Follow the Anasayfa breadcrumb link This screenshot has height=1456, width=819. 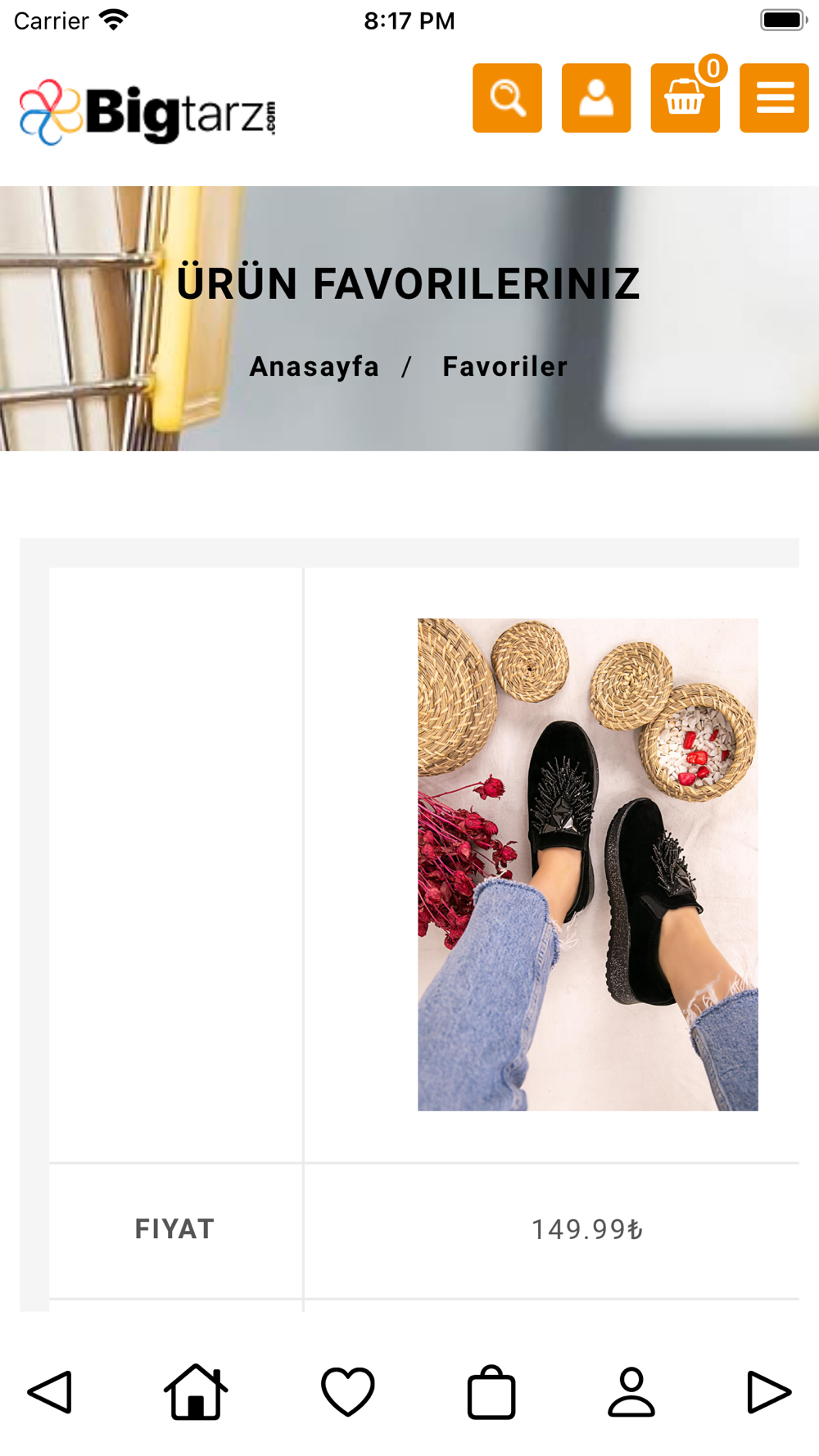coord(314,366)
